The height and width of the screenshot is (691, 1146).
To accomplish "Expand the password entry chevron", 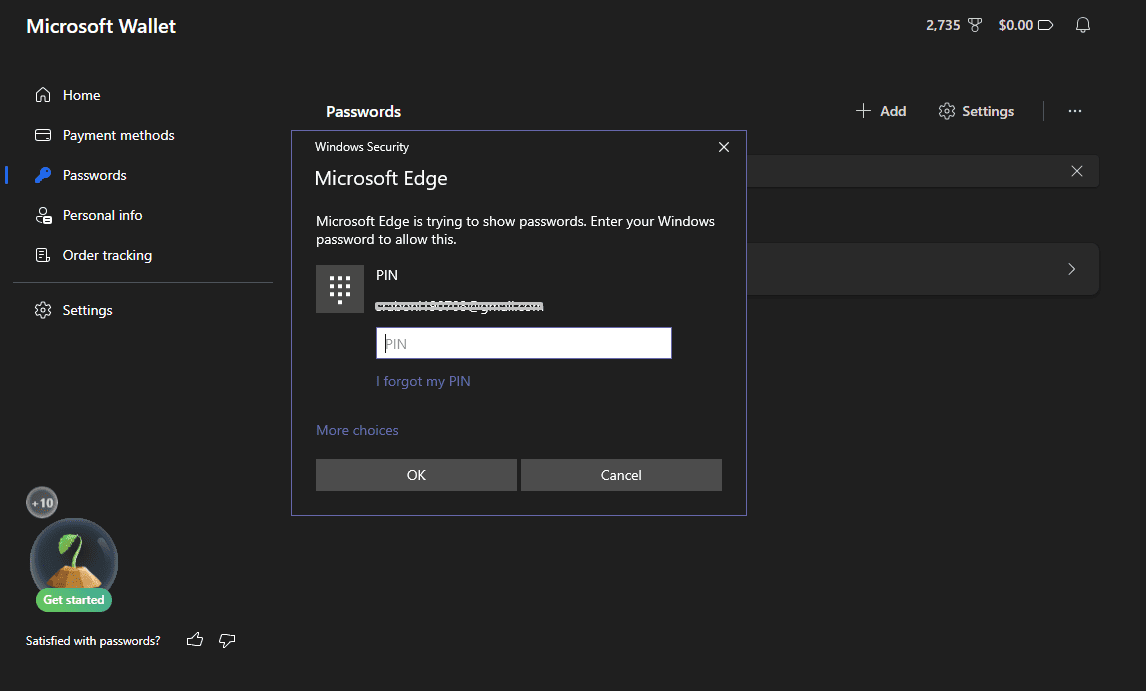I will 1071,269.
